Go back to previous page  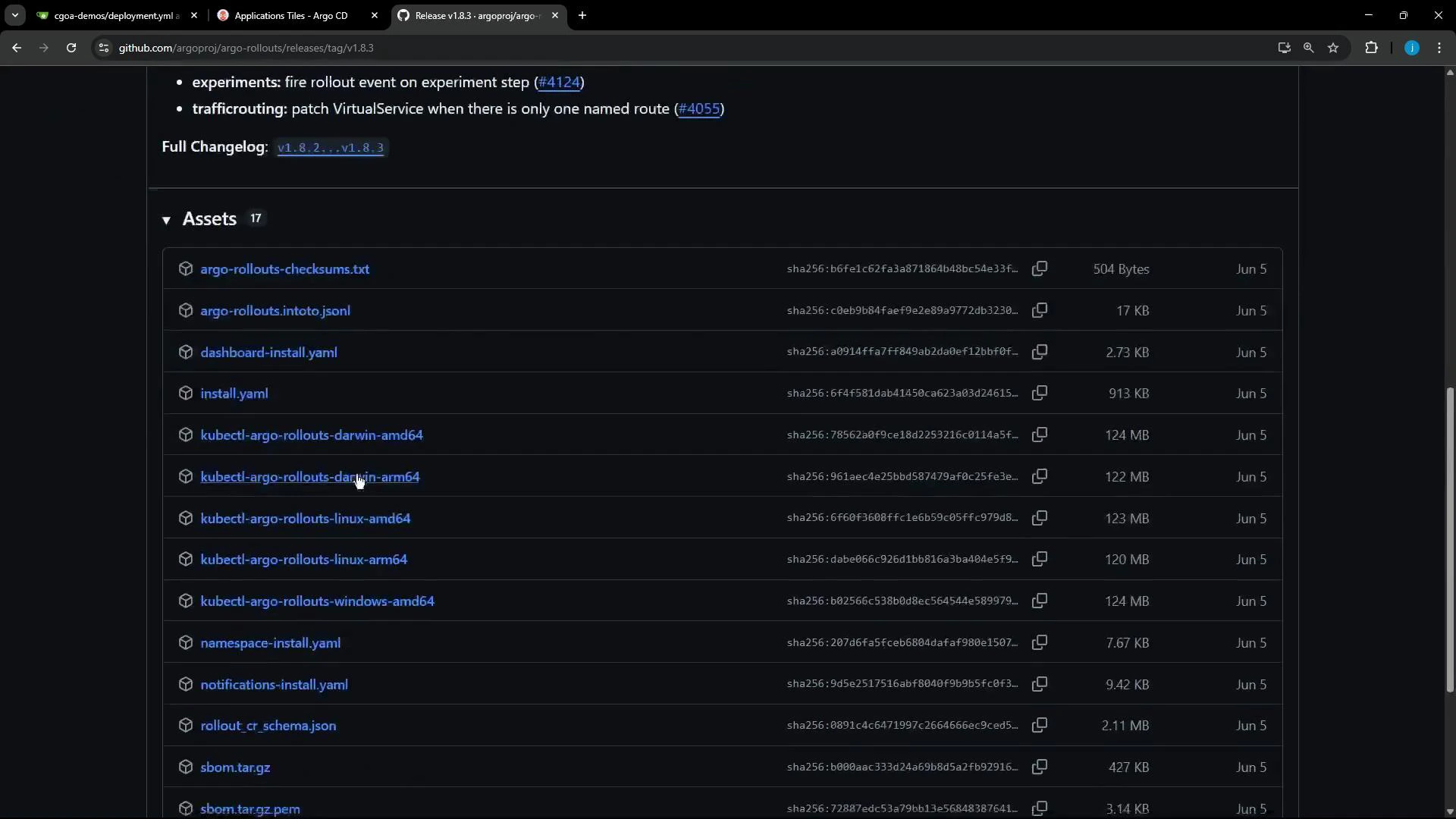[17, 48]
